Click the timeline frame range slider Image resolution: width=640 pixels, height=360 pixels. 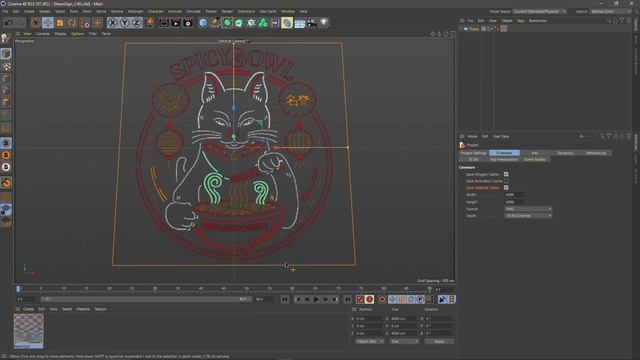146,300
